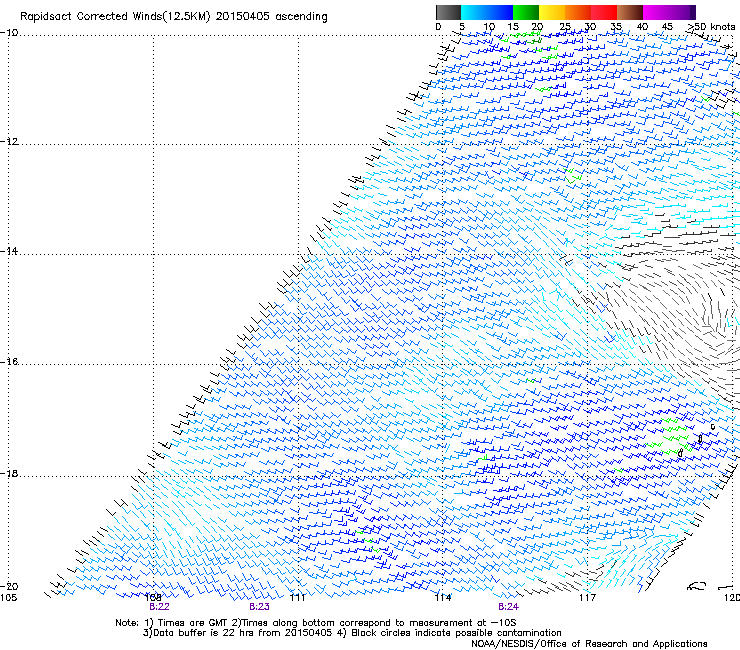Click the legend label '30'
Image resolution: width=740 pixels, height=650 pixels.
point(590,27)
